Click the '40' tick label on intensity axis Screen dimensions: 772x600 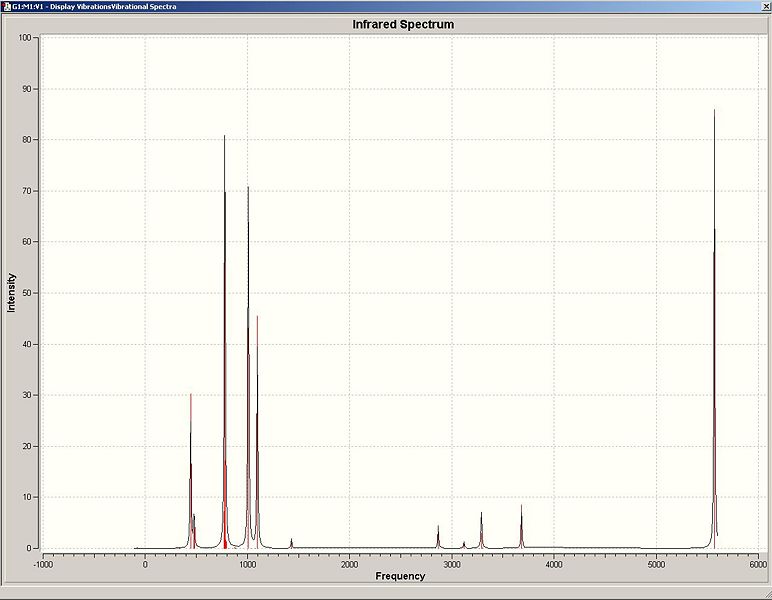[27, 344]
